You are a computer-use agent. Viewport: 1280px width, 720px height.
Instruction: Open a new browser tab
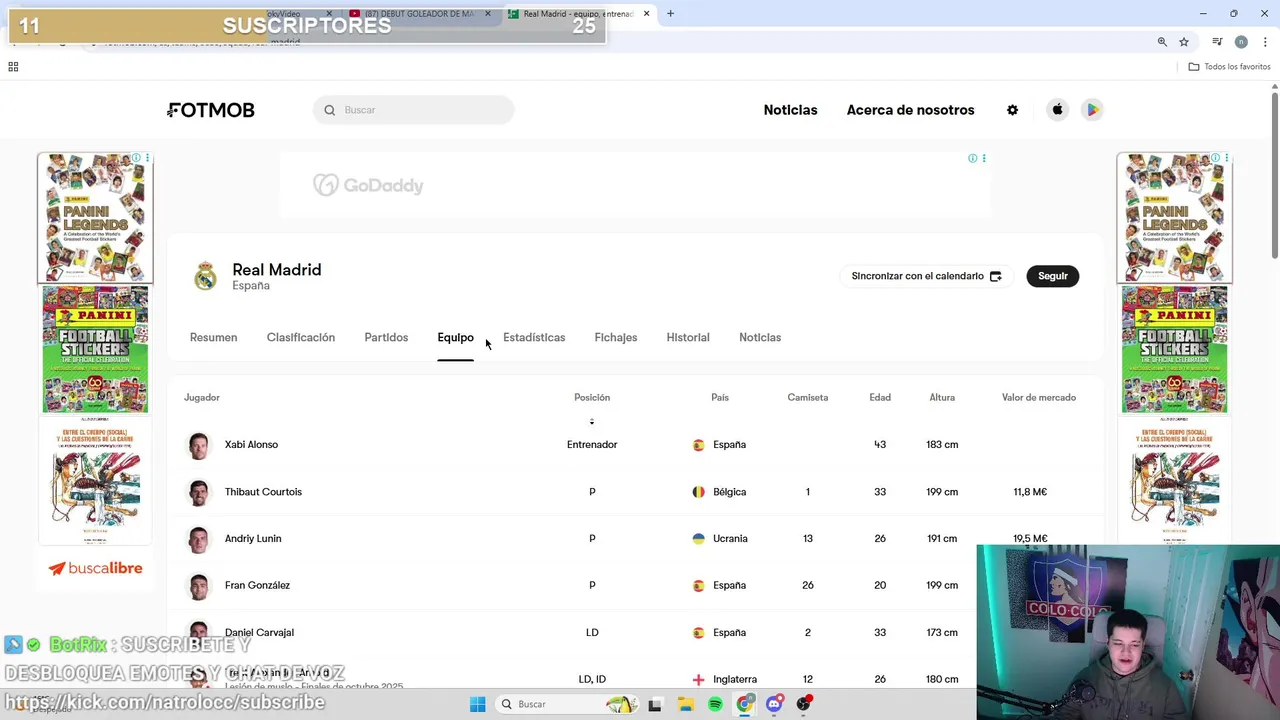click(670, 14)
